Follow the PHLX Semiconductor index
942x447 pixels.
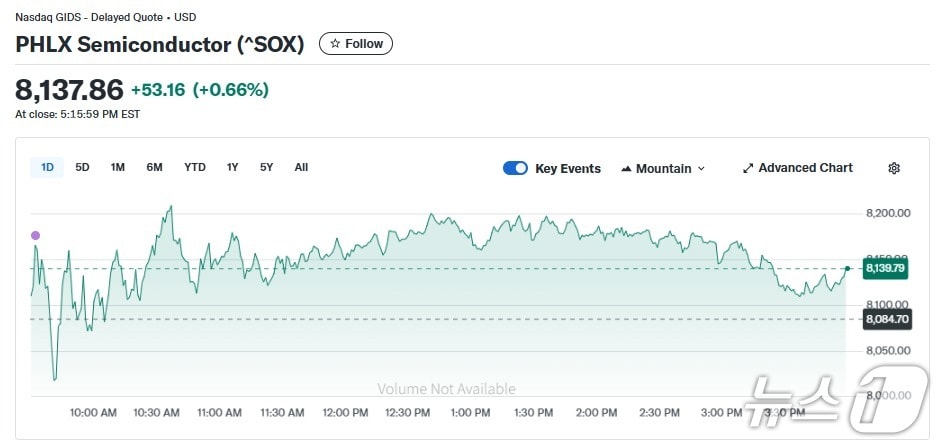356,44
